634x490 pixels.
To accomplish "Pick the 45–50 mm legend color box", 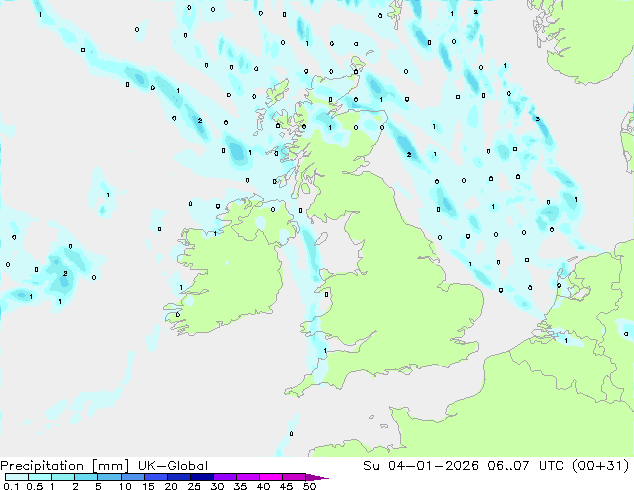I will pos(294,477).
